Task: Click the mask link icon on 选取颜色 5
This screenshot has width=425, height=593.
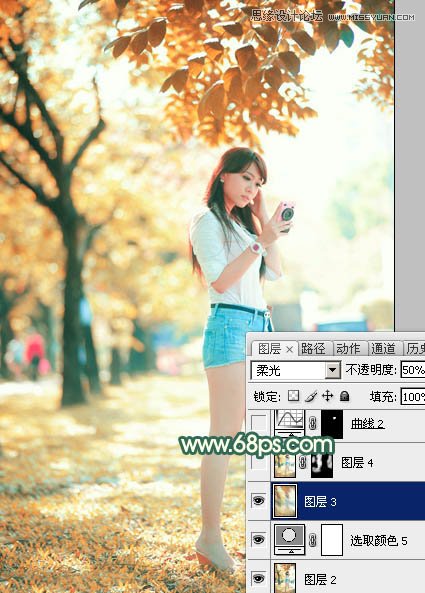Action: point(313,540)
